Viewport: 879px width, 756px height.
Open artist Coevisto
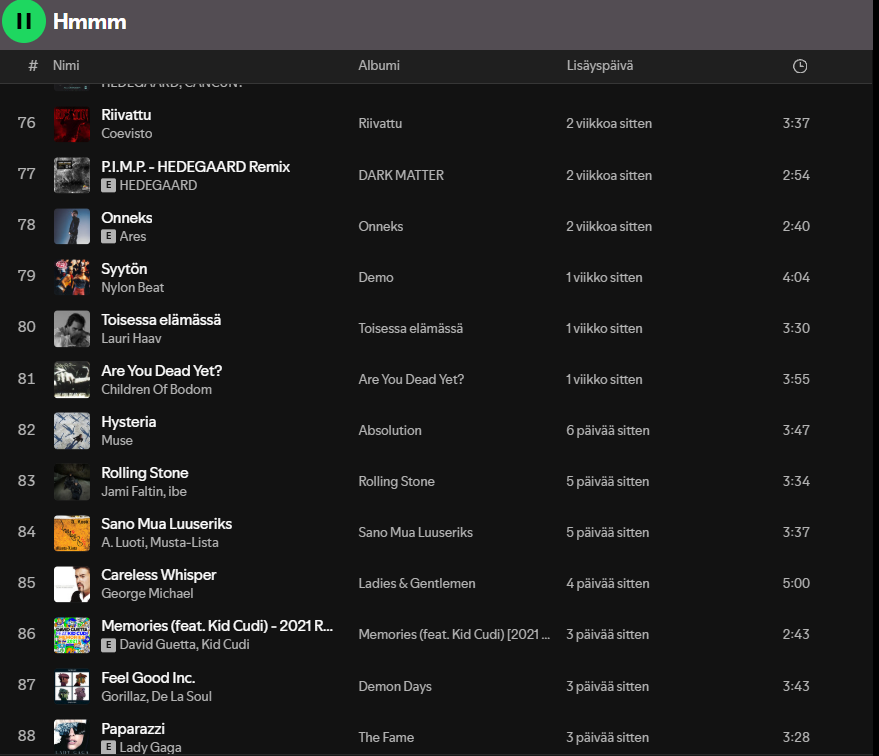[127, 133]
